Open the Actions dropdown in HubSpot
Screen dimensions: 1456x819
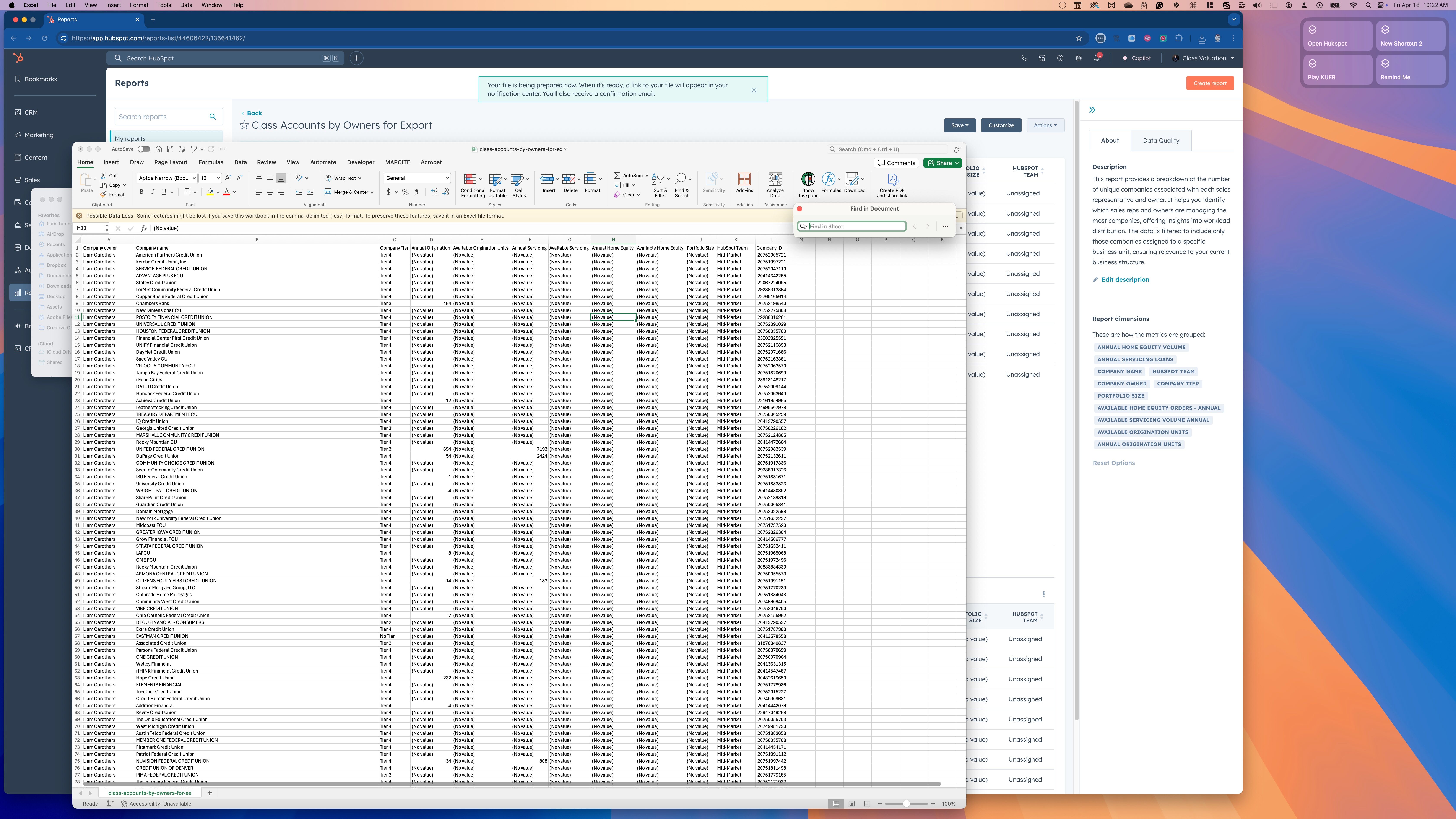1045,125
